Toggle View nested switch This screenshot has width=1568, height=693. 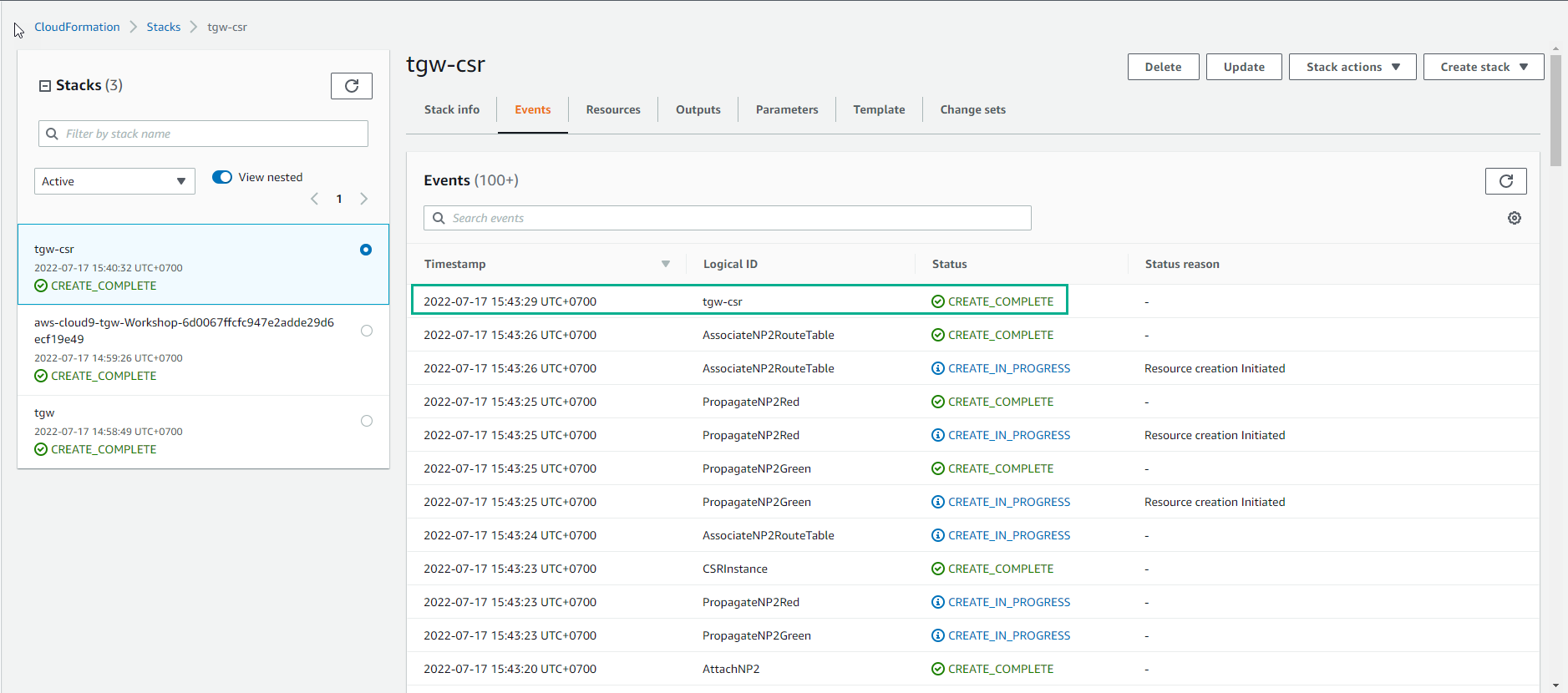coord(222,177)
